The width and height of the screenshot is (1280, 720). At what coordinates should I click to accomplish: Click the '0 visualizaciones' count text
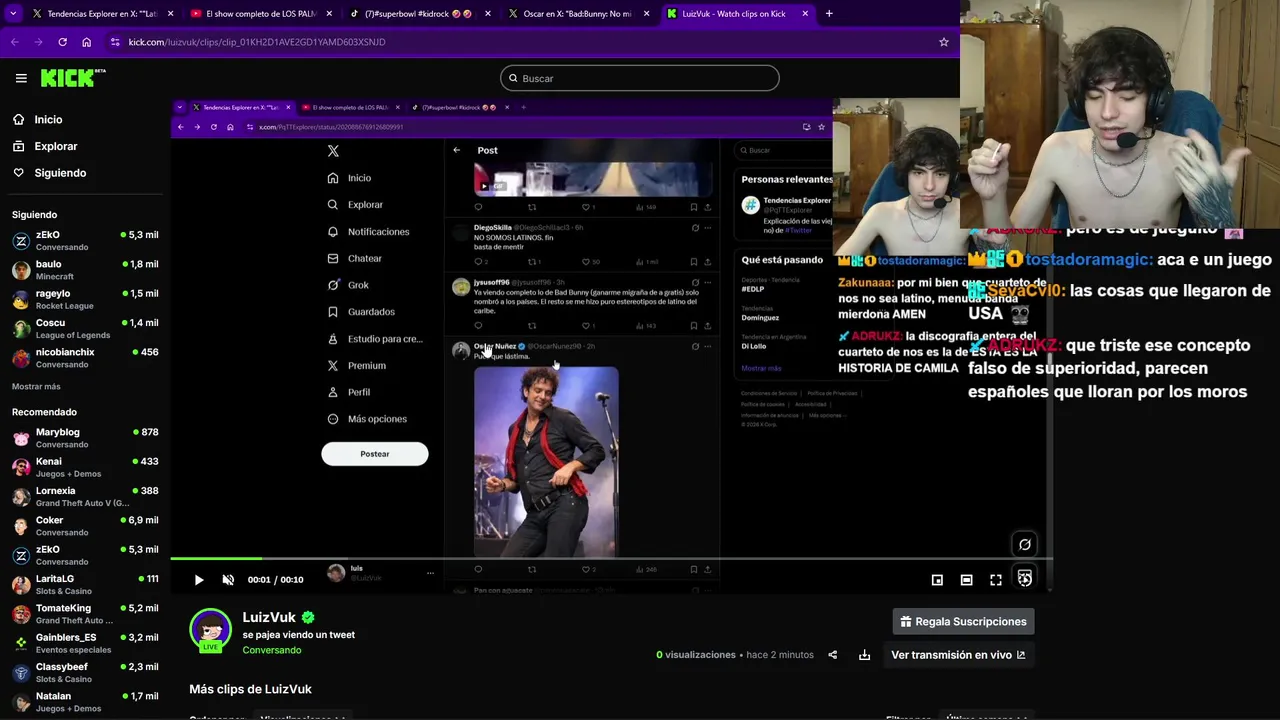pyautogui.click(x=696, y=655)
